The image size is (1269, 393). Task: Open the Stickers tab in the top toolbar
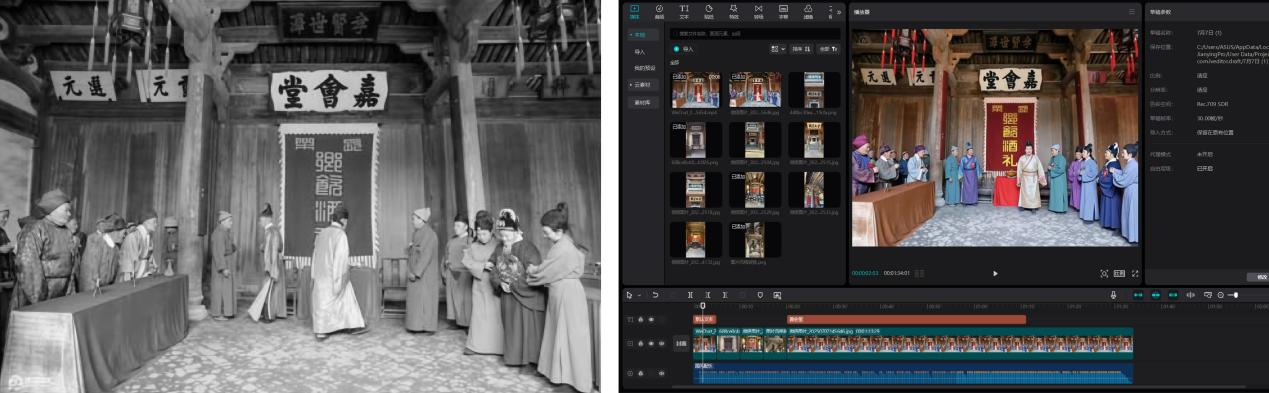(710, 11)
